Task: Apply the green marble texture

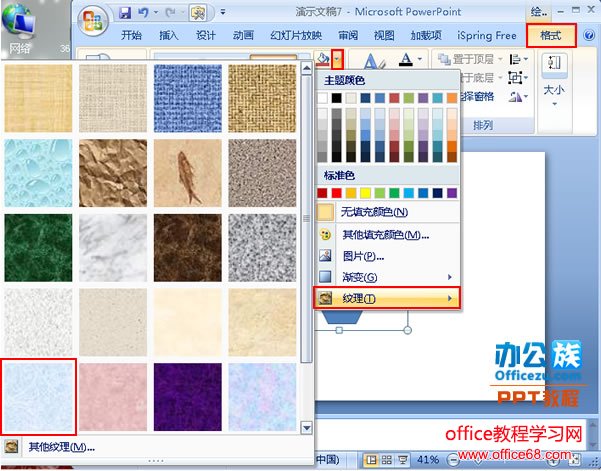Action: [x=38, y=248]
